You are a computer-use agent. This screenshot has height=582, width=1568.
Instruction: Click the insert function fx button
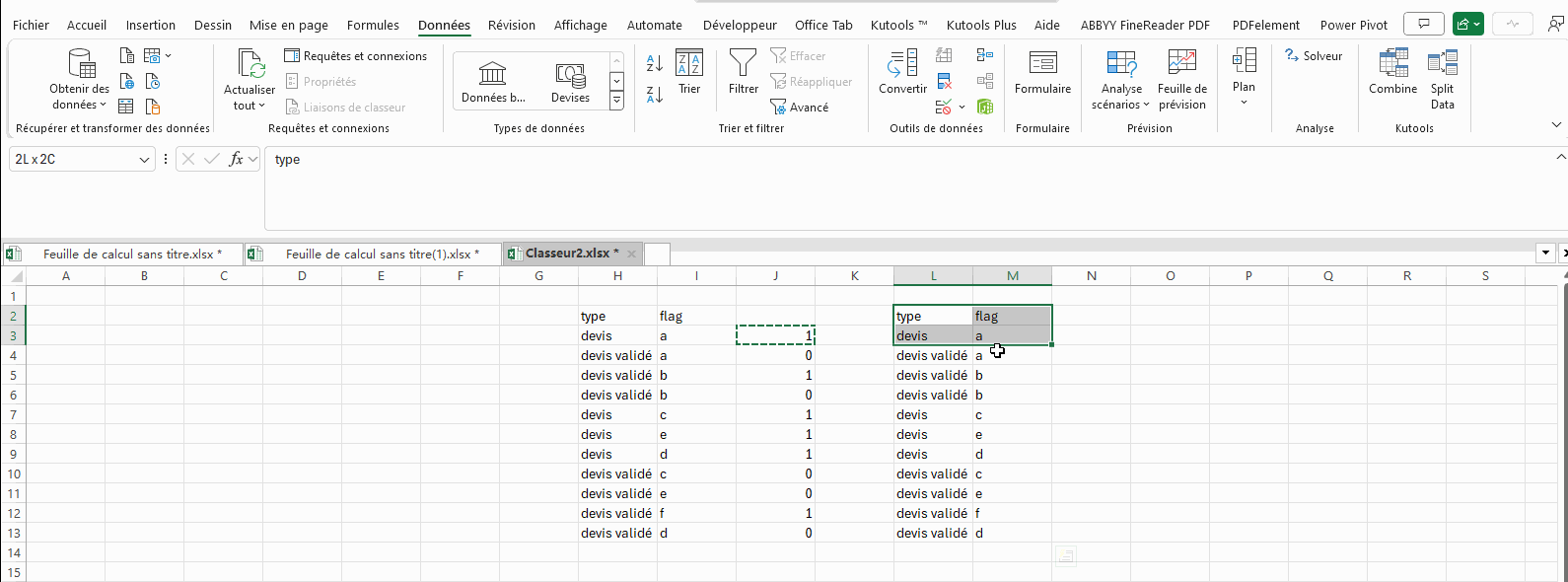[237, 159]
